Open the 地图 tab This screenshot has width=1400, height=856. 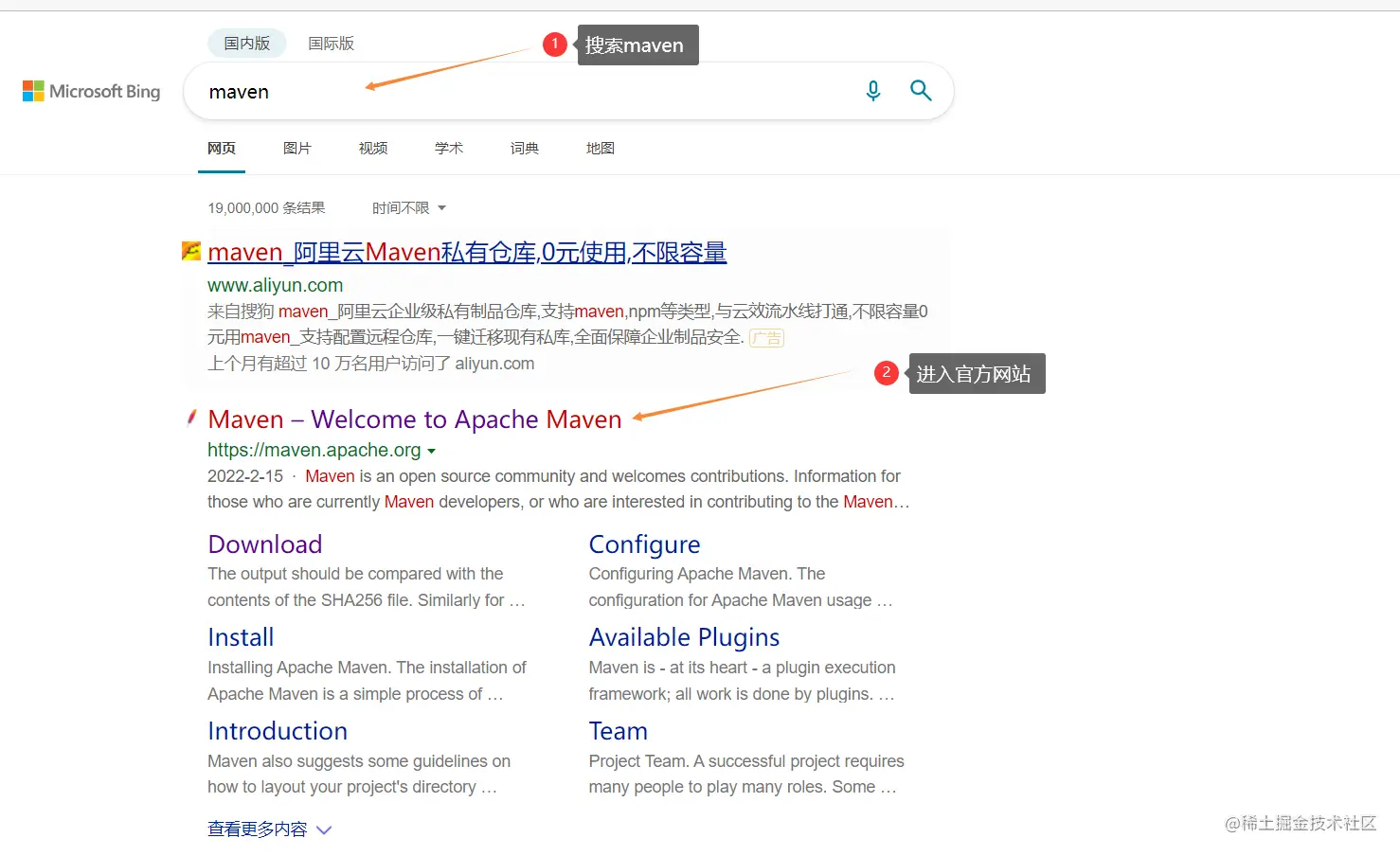pyautogui.click(x=601, y=149)
